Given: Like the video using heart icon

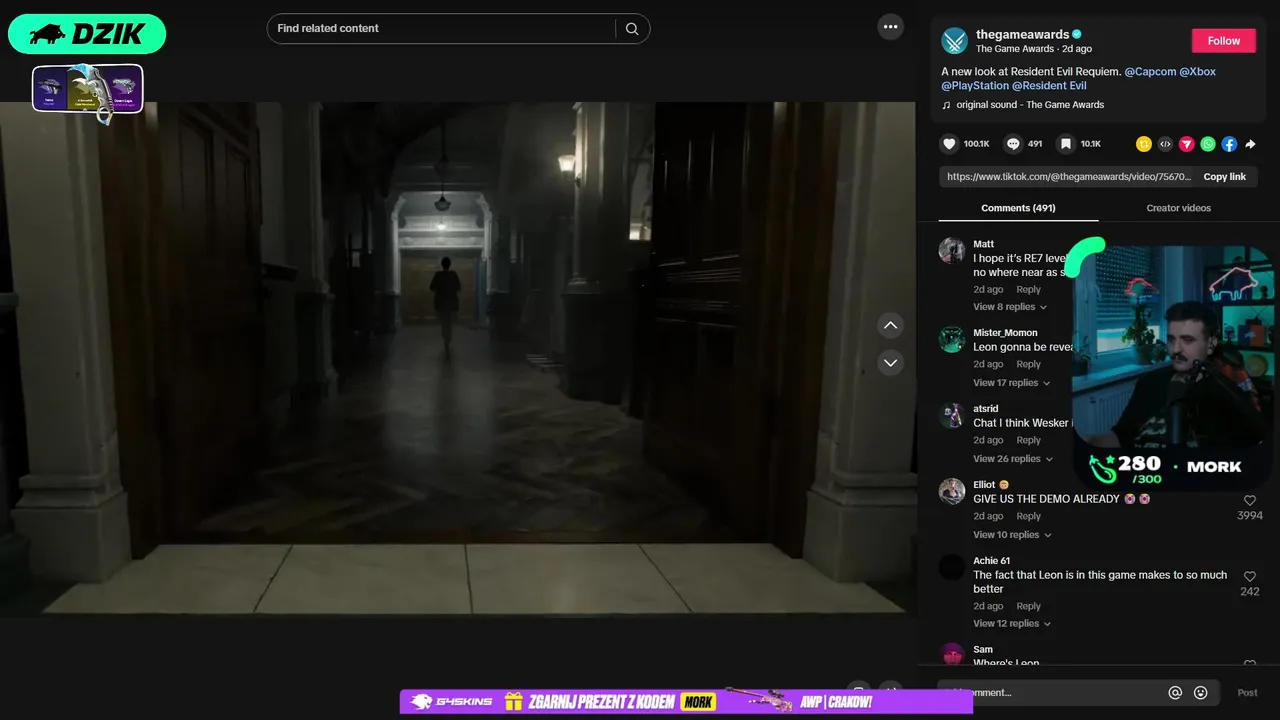Looking at the screenshot, I should 949,144.
